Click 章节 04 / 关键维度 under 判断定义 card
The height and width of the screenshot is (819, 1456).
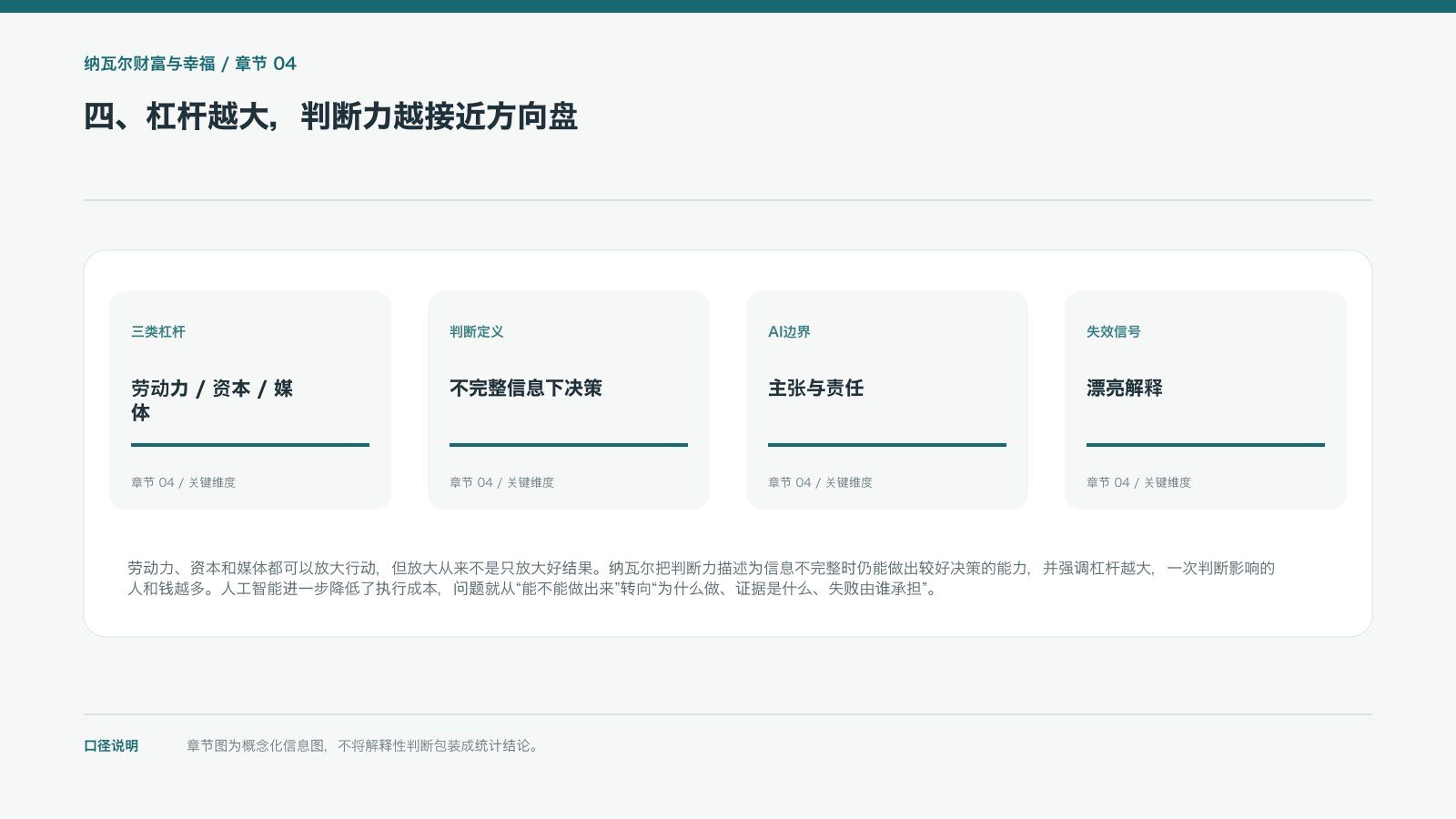coord(501,482)
